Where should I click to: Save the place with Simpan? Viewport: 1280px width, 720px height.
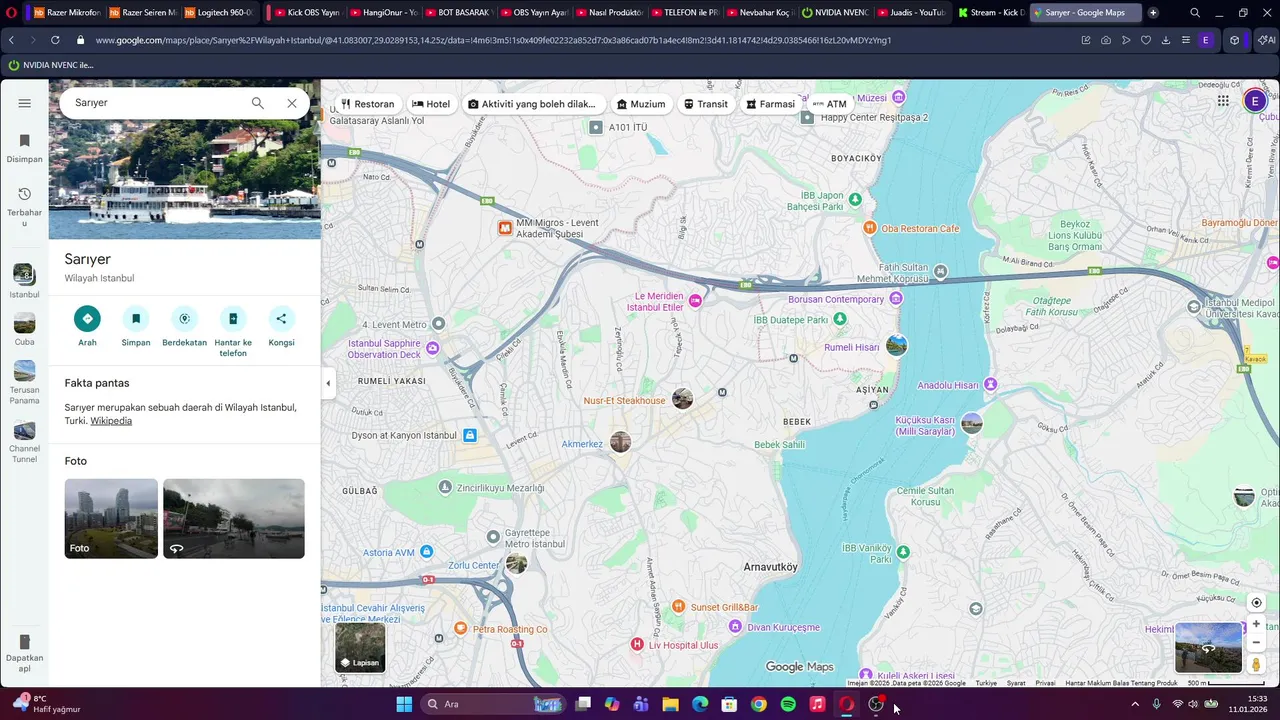[x=136, y=319]
